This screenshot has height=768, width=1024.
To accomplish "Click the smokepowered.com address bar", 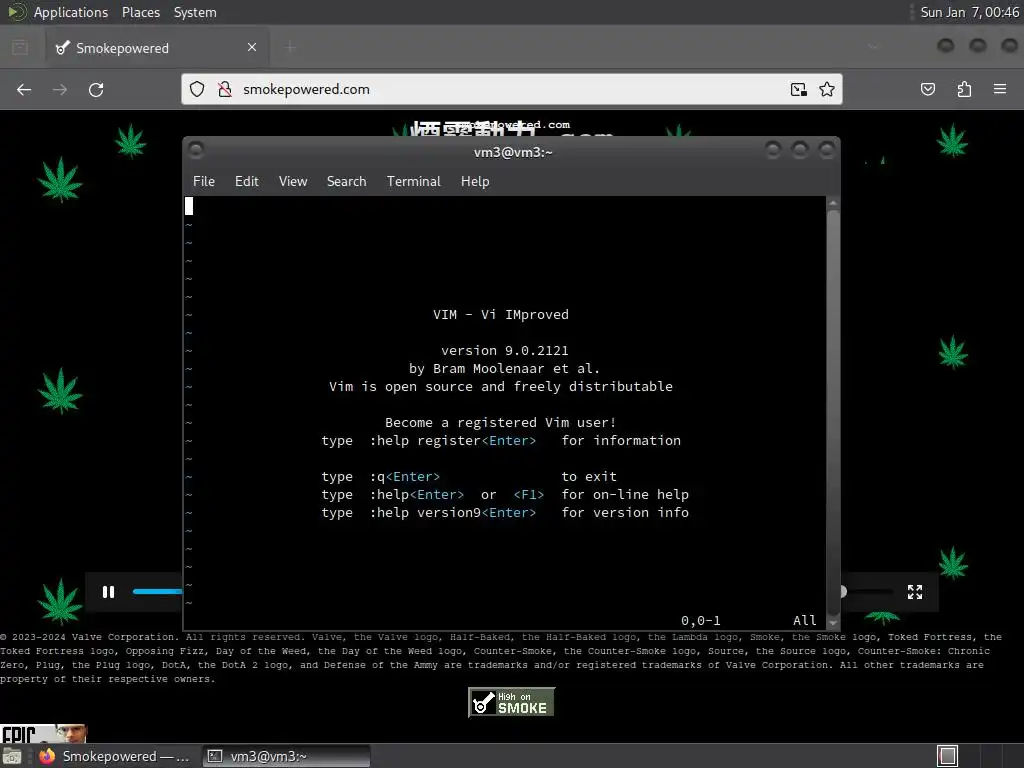I will 511,89.
